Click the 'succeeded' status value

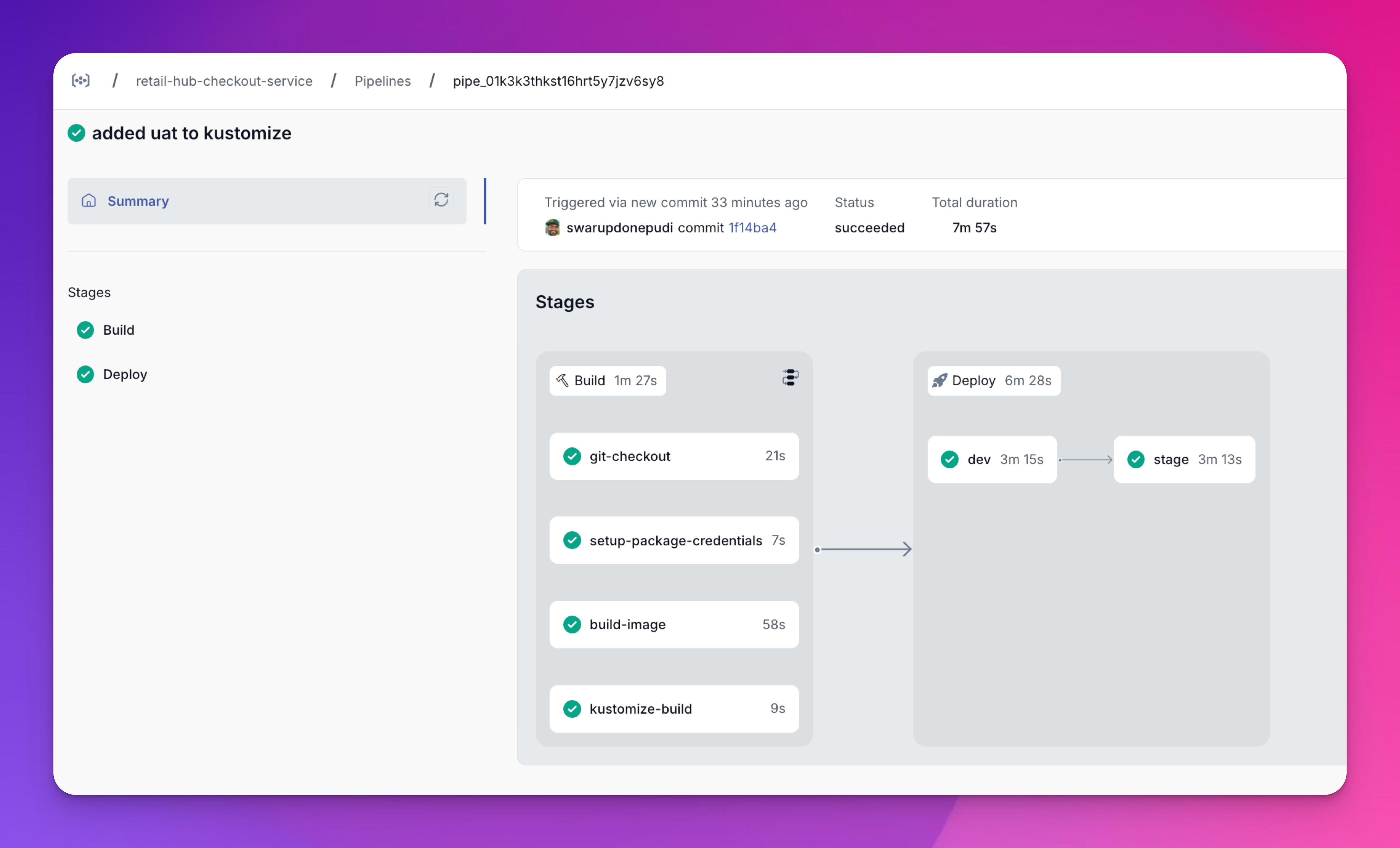tap(869, 227)
